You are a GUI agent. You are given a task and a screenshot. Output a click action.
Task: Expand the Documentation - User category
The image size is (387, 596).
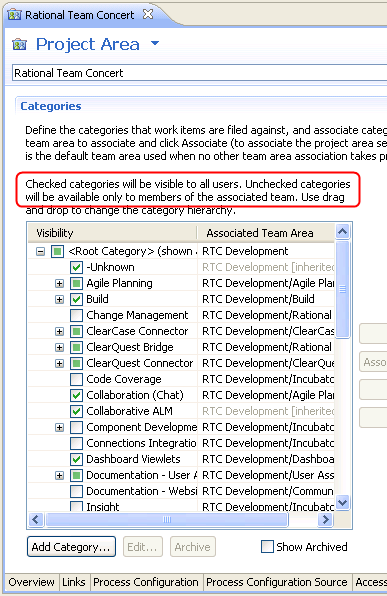tap(60, 475)
